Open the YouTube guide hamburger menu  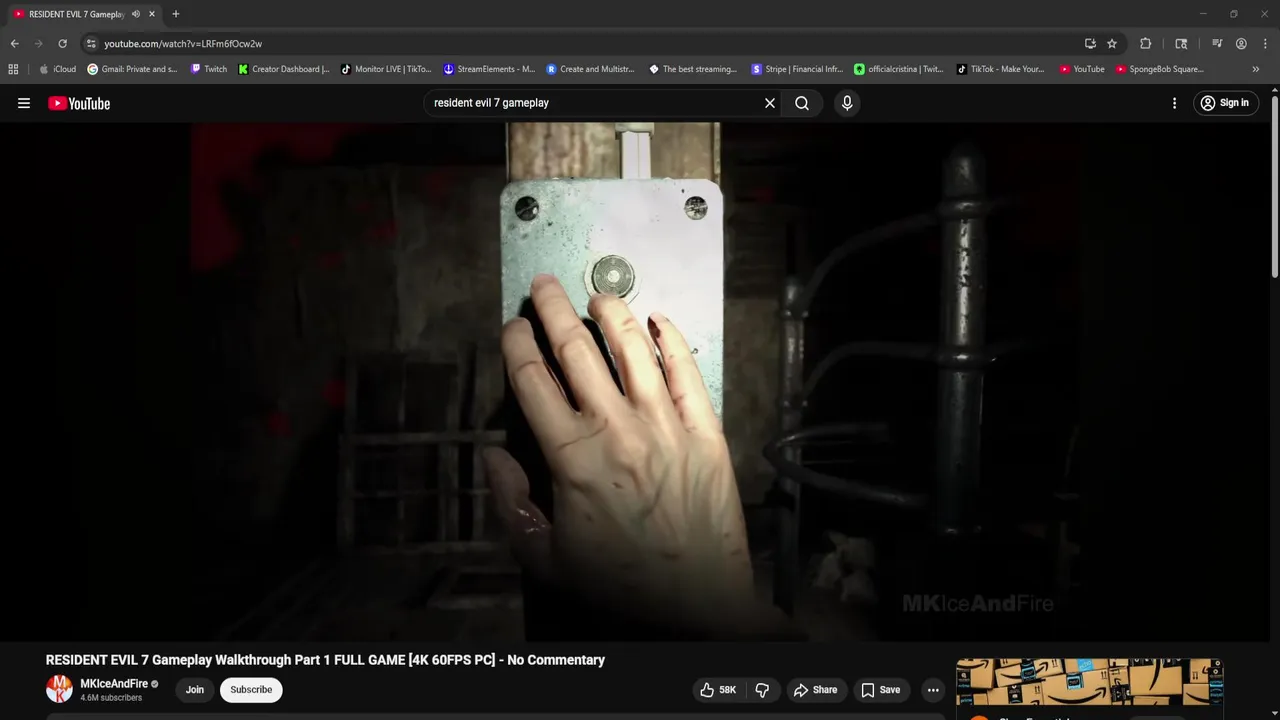tap(24, 103)
